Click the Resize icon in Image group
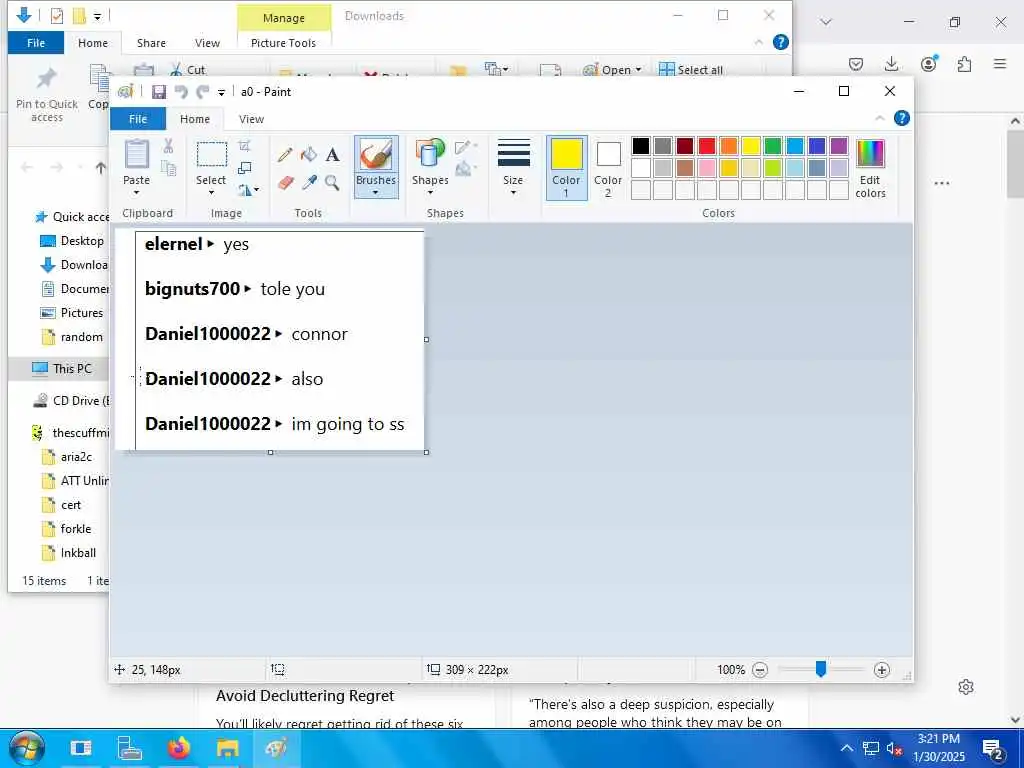Viewport: 1024px width, 768px height. click(244, 168)
